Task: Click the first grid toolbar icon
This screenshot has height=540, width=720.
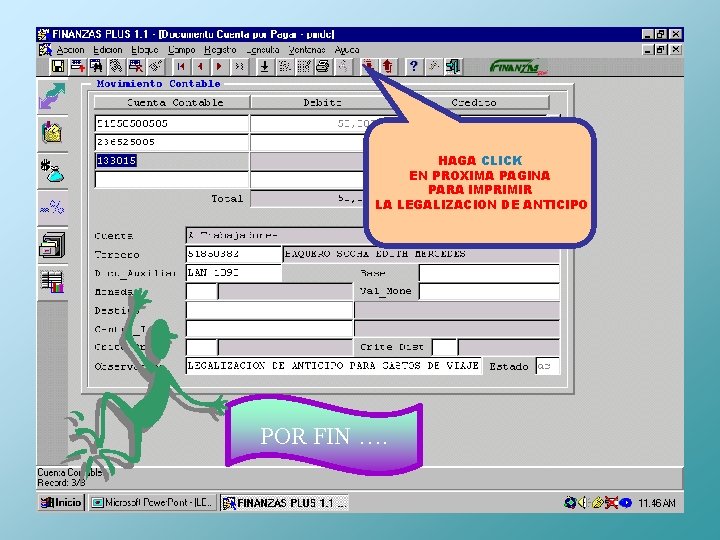Action: [284, 67]
